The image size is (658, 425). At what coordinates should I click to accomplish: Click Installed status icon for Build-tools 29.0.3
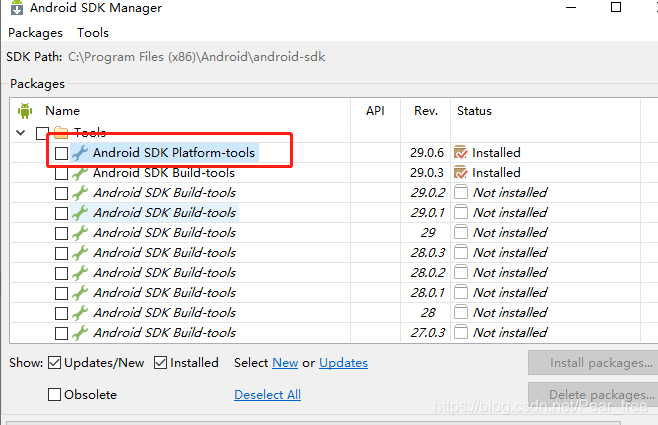coord(461,172)
